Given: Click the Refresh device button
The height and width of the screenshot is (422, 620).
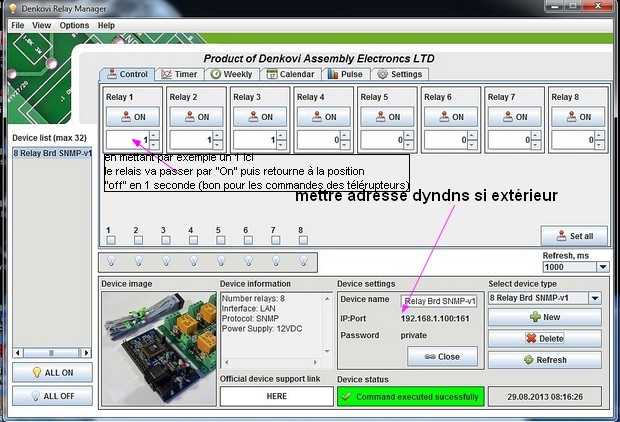Looking at the screenshot, I should pos(545,360).
